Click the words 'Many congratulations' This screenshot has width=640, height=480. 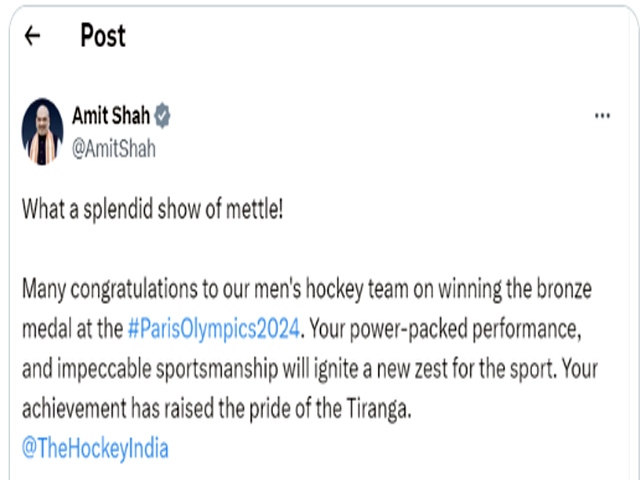point(109,289)
